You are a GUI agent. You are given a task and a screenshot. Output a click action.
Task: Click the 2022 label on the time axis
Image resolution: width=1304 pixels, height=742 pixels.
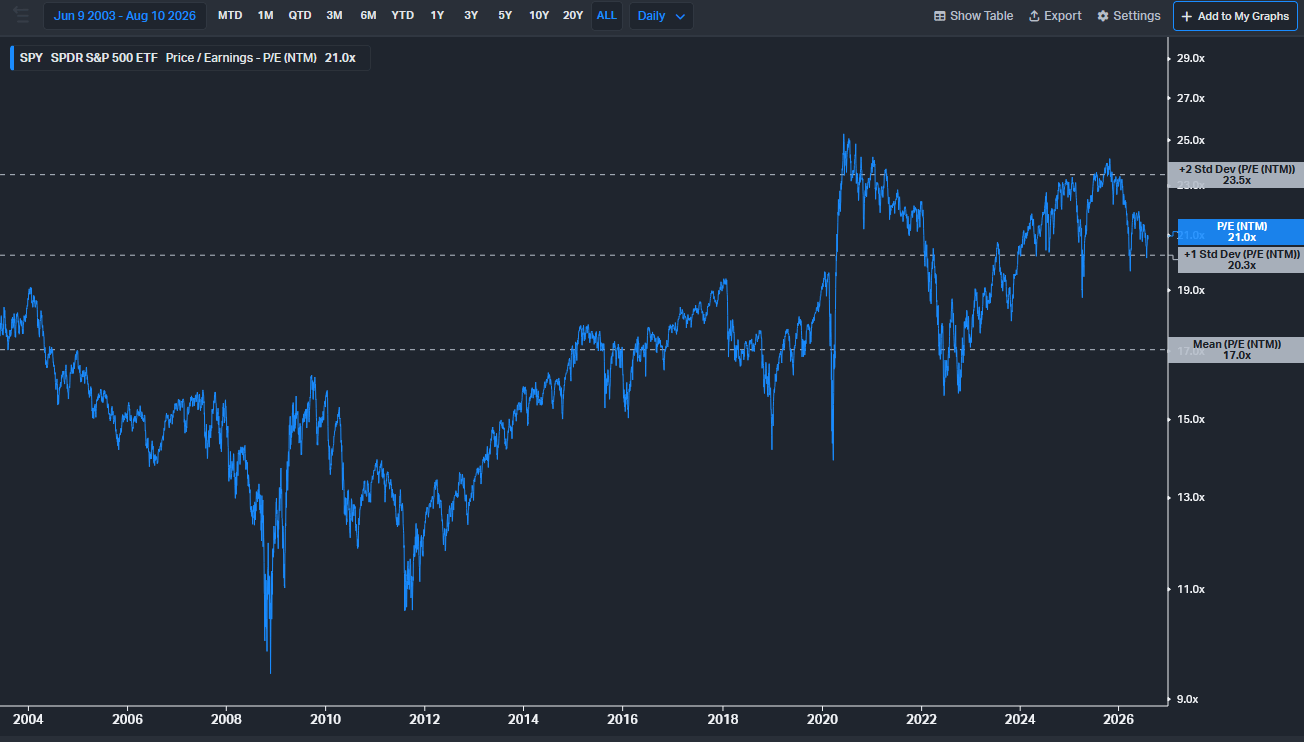921,719
